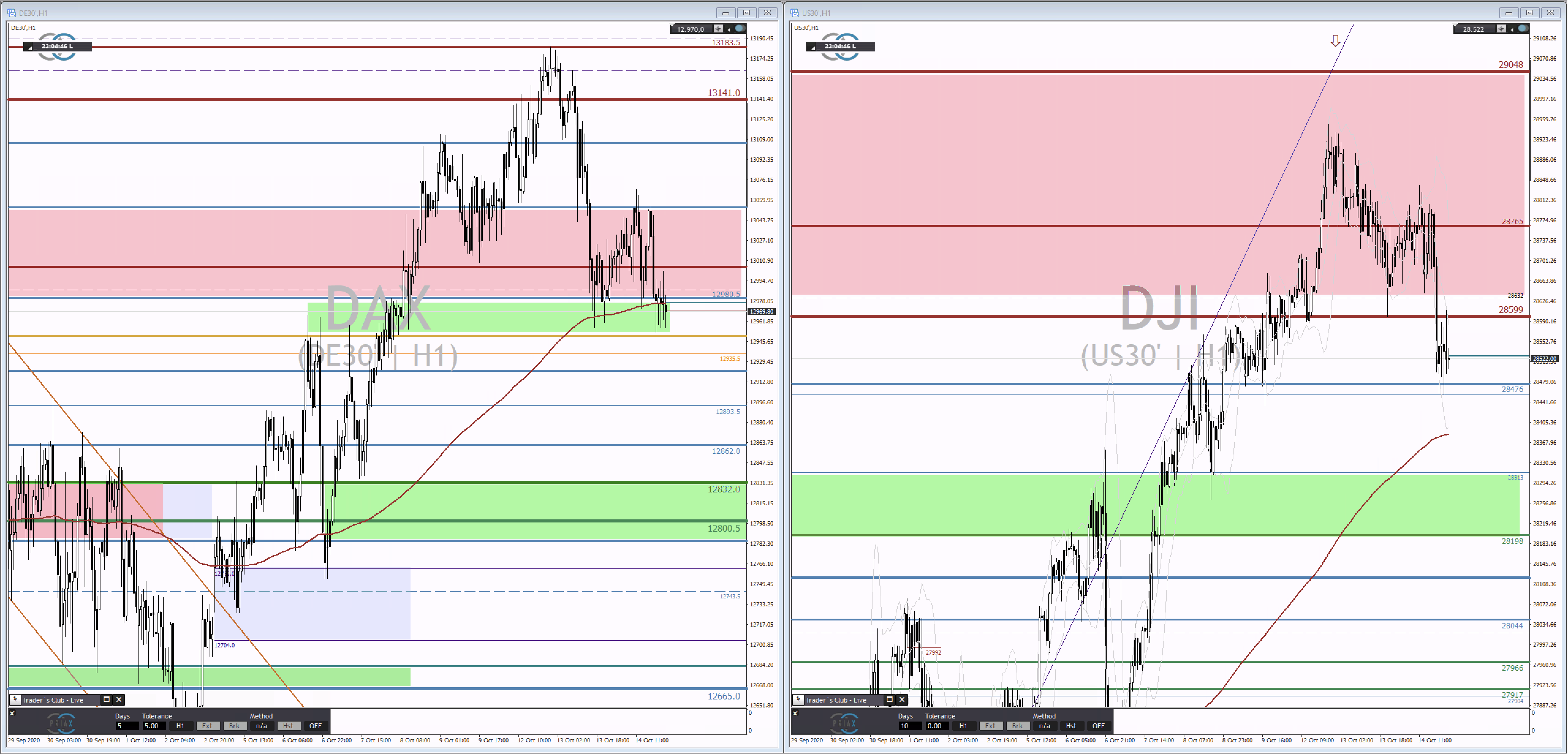The width and height of the screenshot is (1568, 754).
Task: Click the 29048 level label in US30 chart
Action: [x=1511, y=65]
